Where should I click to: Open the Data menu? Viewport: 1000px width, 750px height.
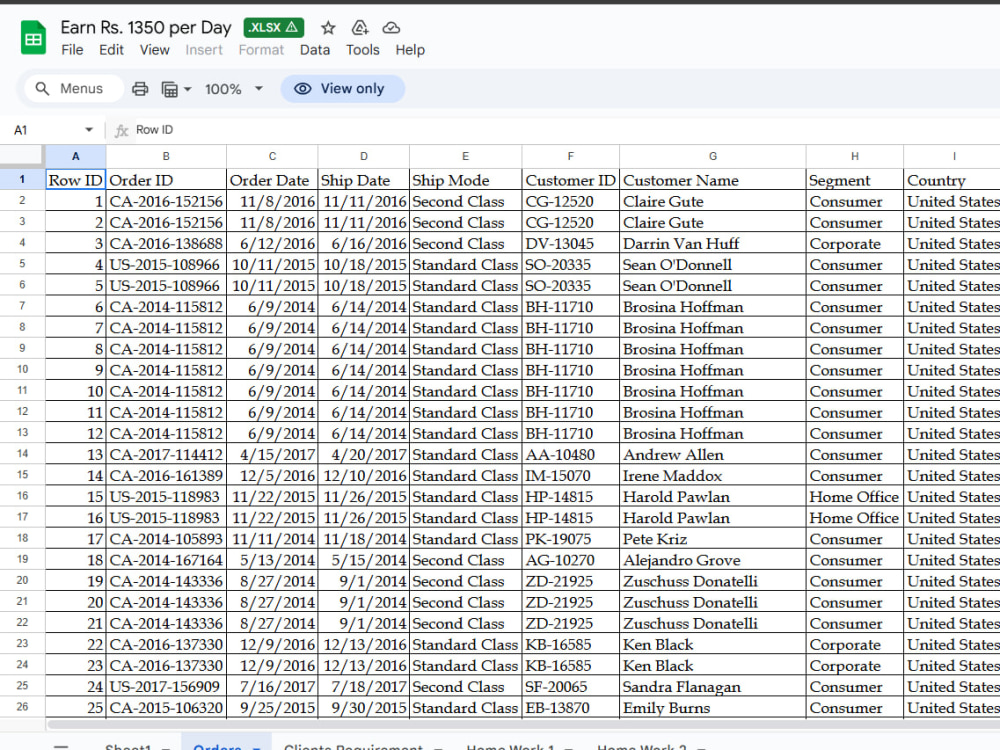point(315,50)
